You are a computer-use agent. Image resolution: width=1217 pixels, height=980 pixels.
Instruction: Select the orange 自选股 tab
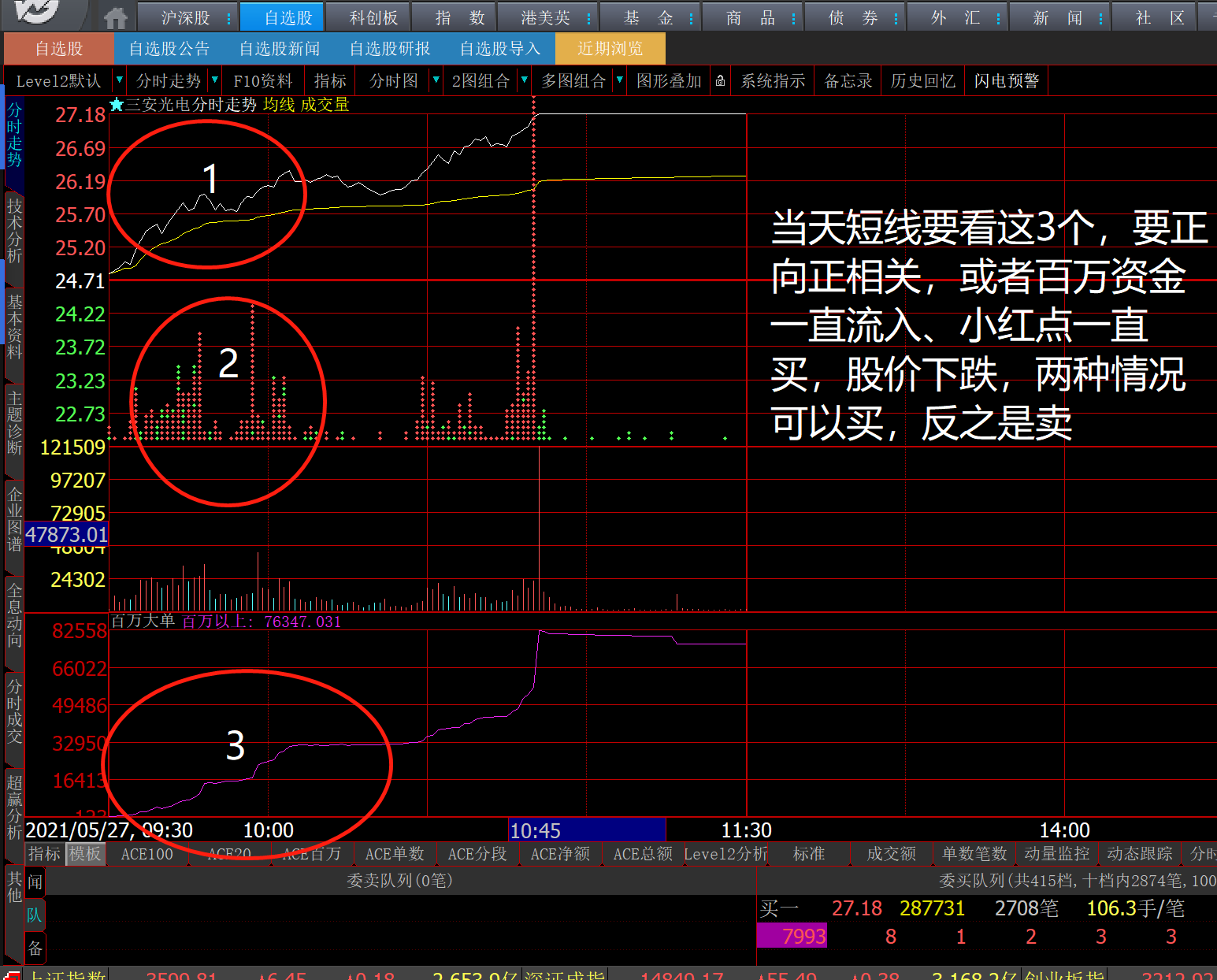59,49
